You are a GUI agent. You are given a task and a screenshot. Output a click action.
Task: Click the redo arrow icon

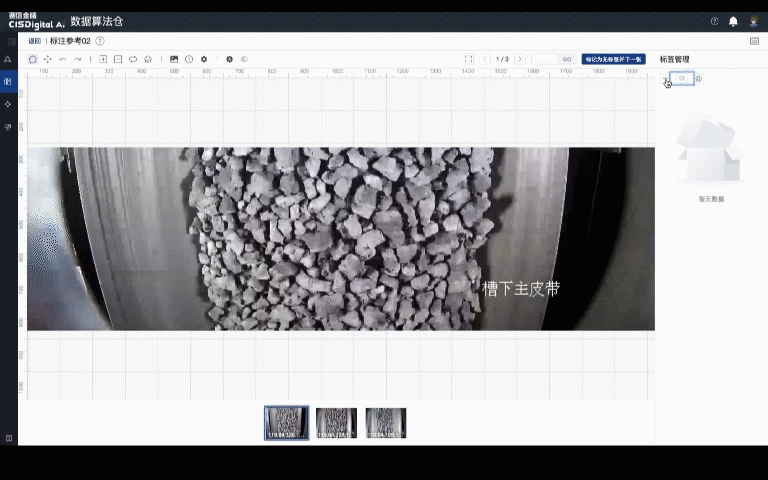(77, 59)
